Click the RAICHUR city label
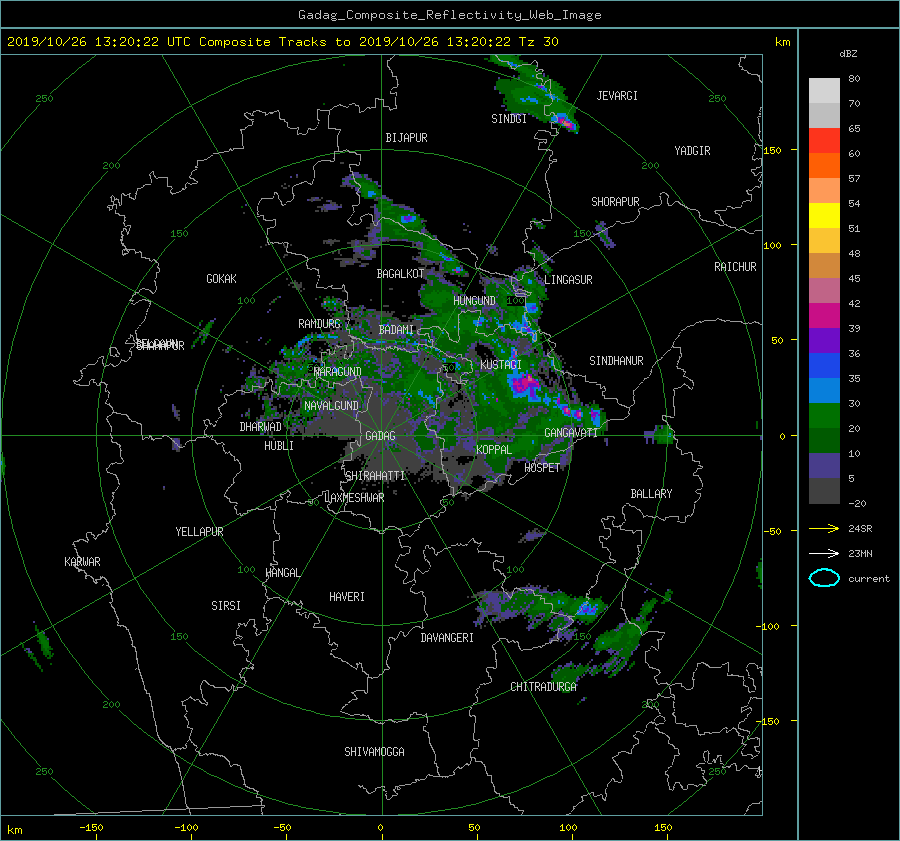Screen dimensions: 900x841 coord(735,267)
